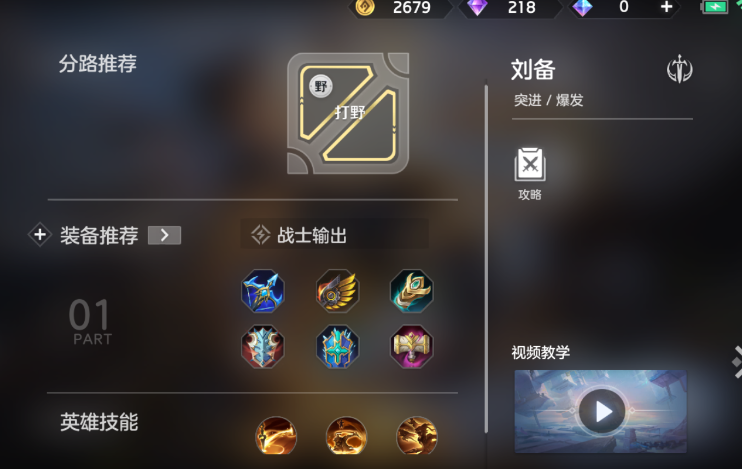The image size is (742, 469).
Task: Tap the second hero skill icon
Action: [346, 435]
